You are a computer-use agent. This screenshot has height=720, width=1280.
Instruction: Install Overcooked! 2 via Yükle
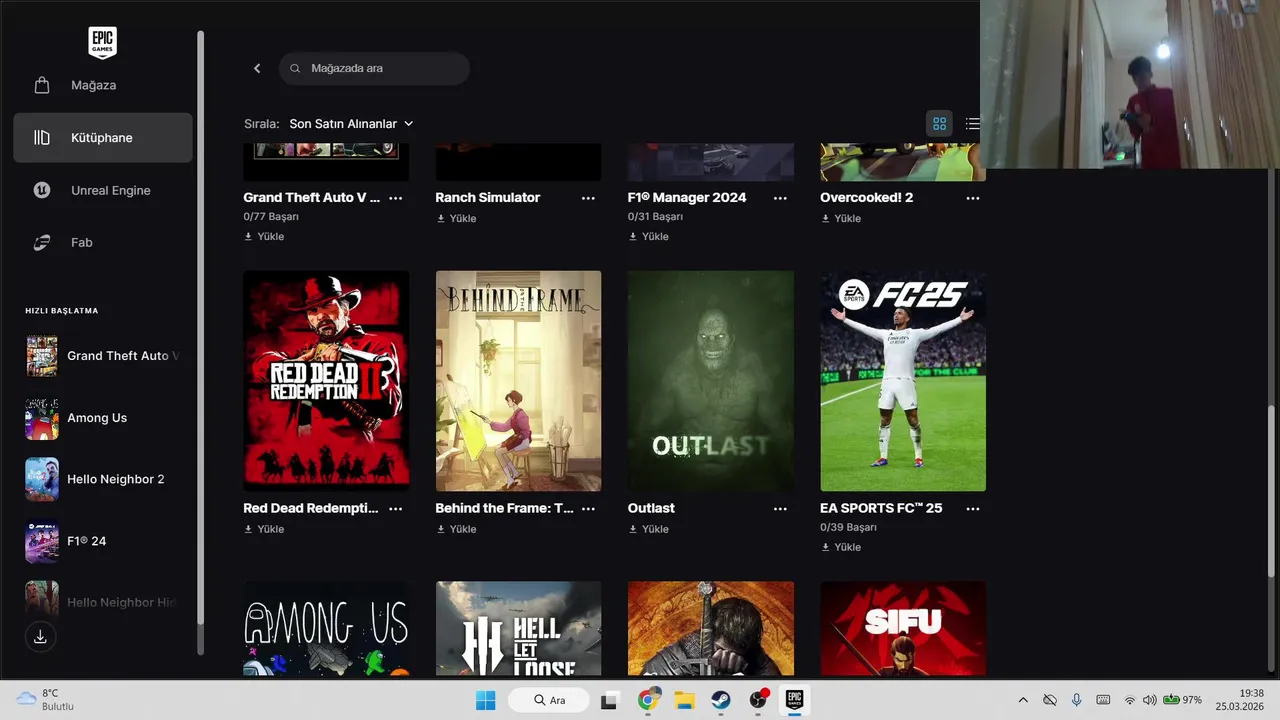[841, 218]
